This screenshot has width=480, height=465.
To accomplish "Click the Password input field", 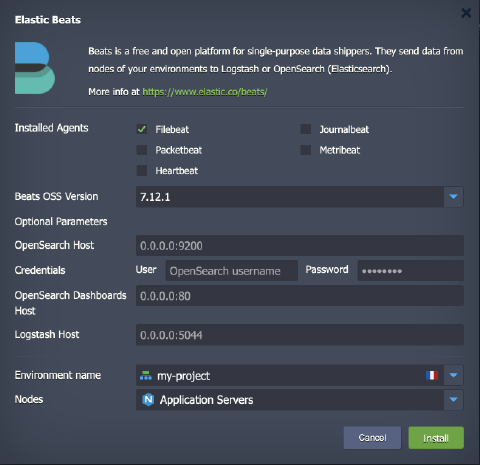I will click(411, 271).
